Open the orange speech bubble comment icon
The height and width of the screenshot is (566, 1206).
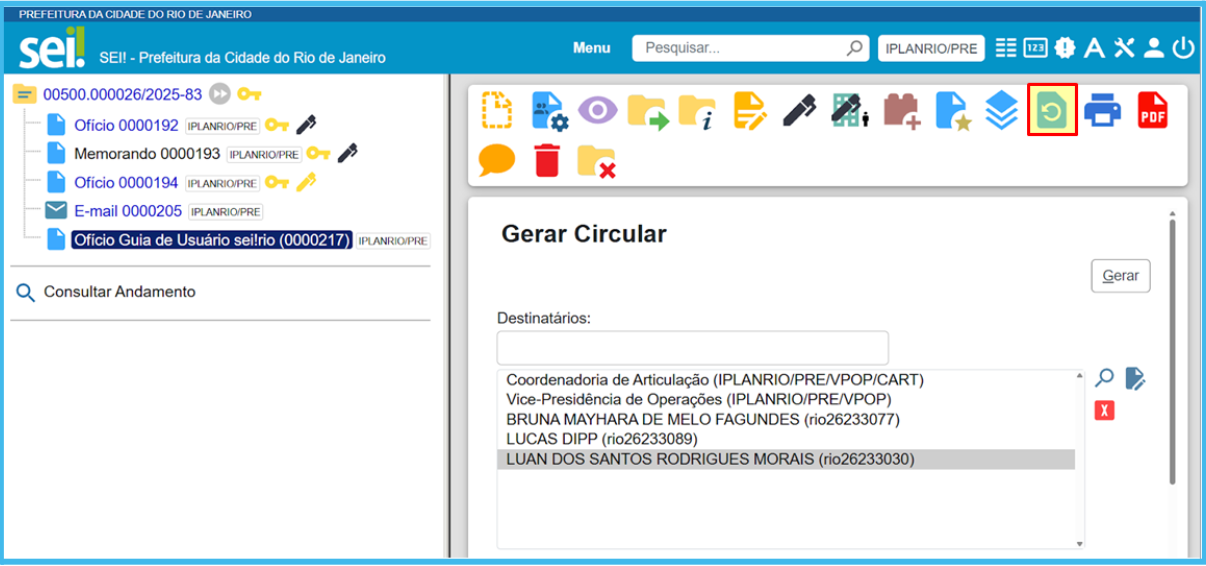[x=496, y=160]
